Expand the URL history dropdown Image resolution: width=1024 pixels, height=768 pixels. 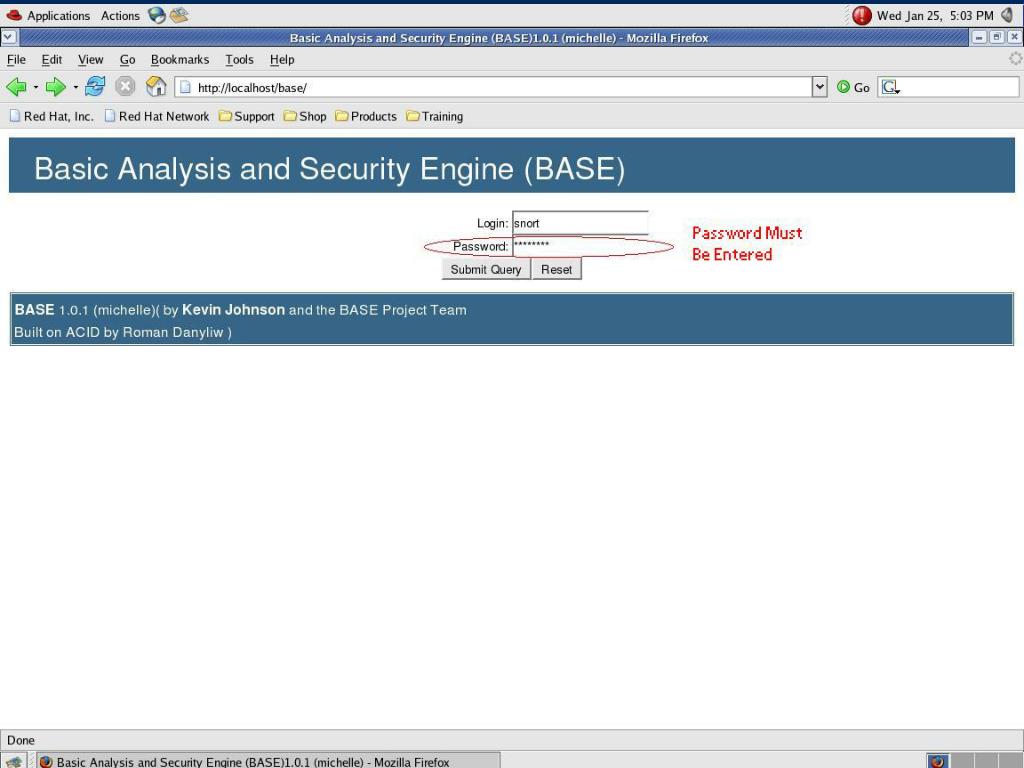[x=820, y=87]
